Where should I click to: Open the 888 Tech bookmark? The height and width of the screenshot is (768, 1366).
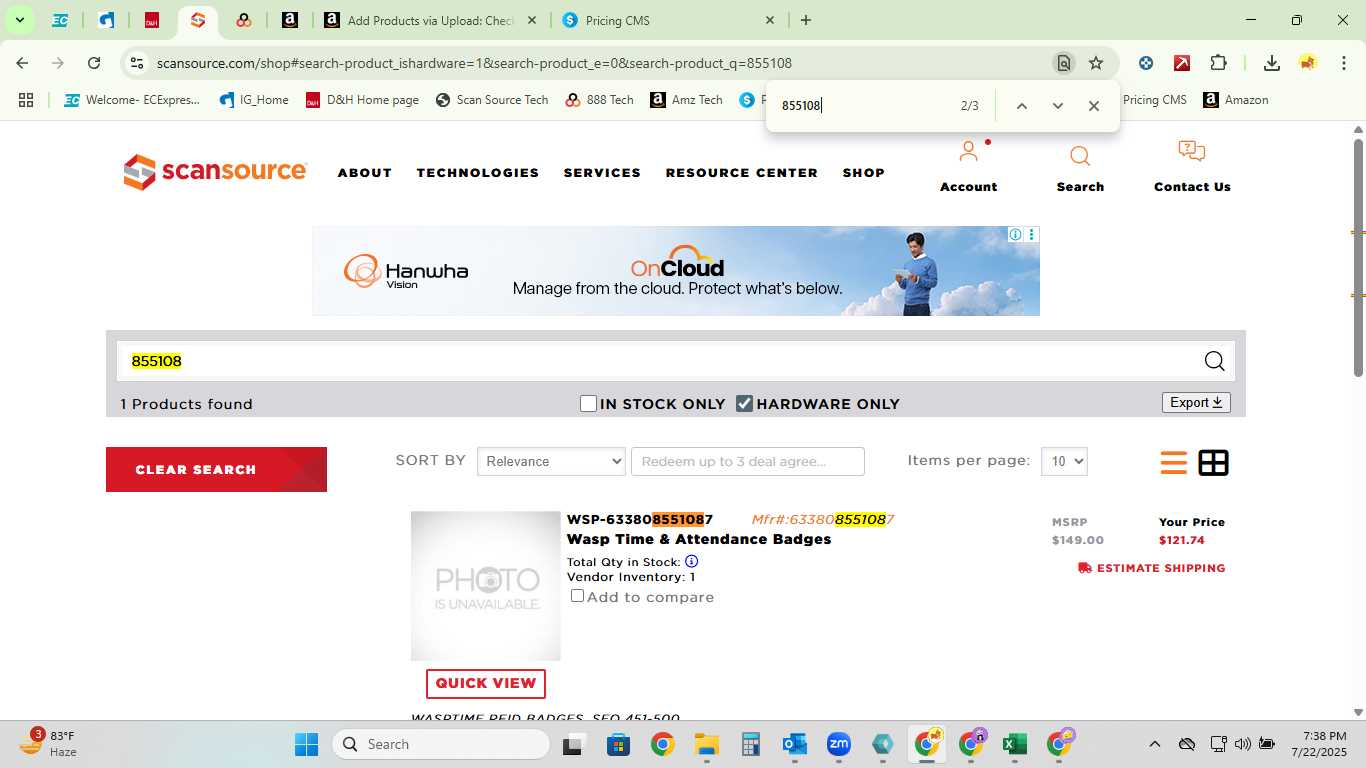[x=599, y=100]
